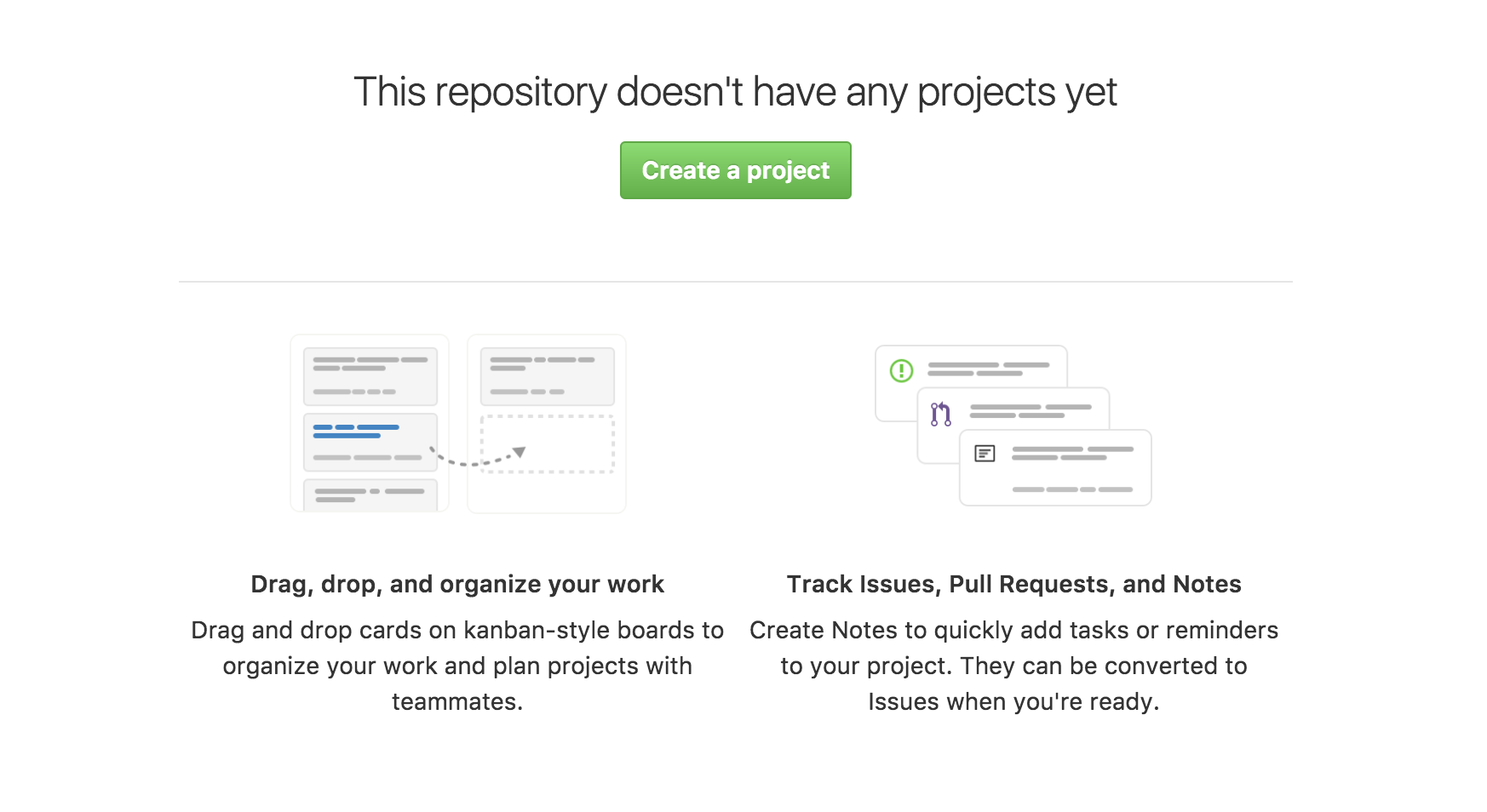Click the text about converting Notes to Issues
The image size is (1487, 812).
click(1013, 666)
